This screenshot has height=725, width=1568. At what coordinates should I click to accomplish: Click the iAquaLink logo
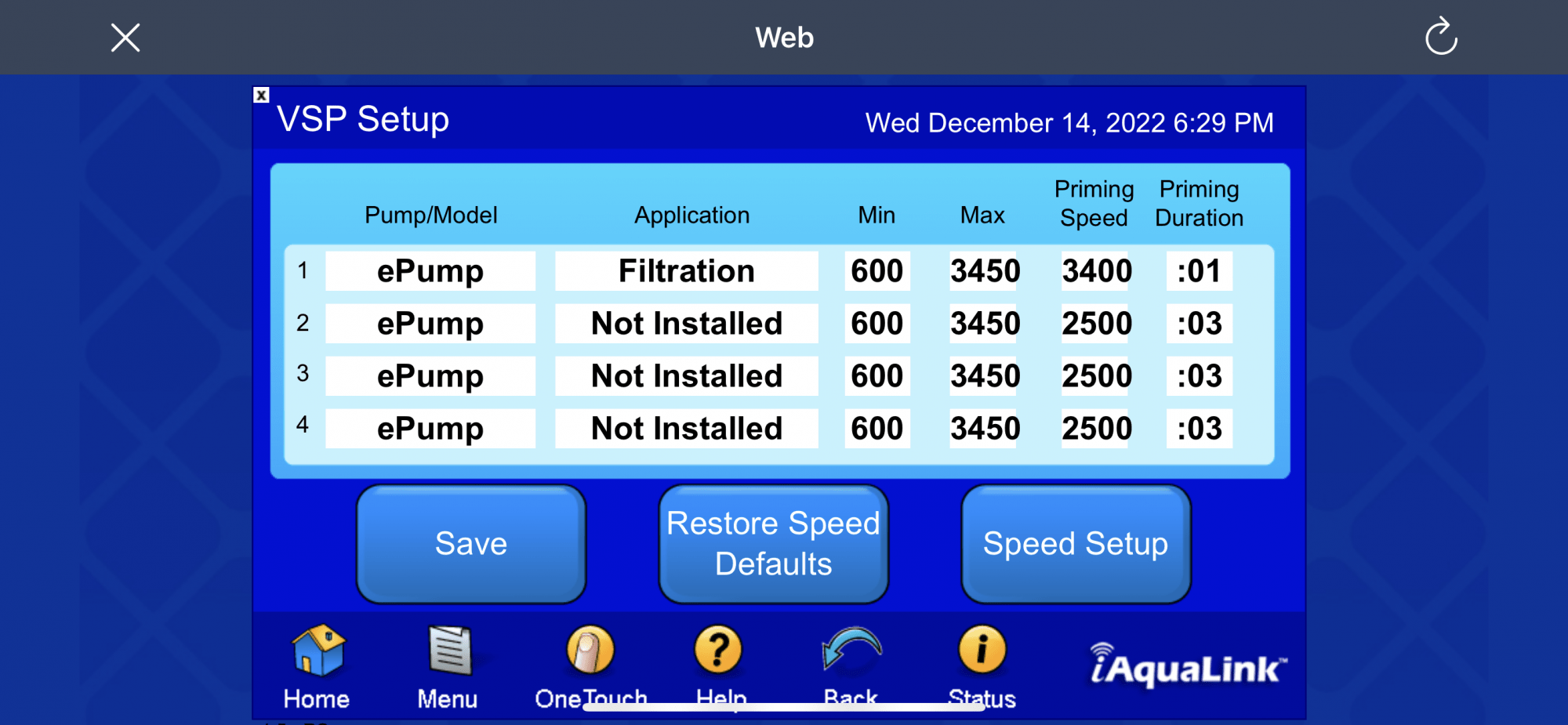[x=1188, y=665]
